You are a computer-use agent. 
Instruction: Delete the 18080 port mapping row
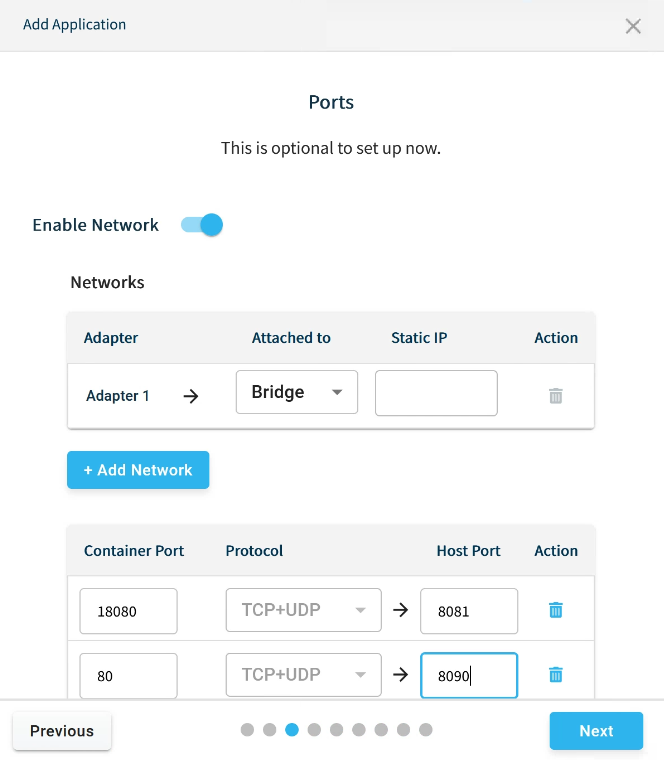click(556, 610)
